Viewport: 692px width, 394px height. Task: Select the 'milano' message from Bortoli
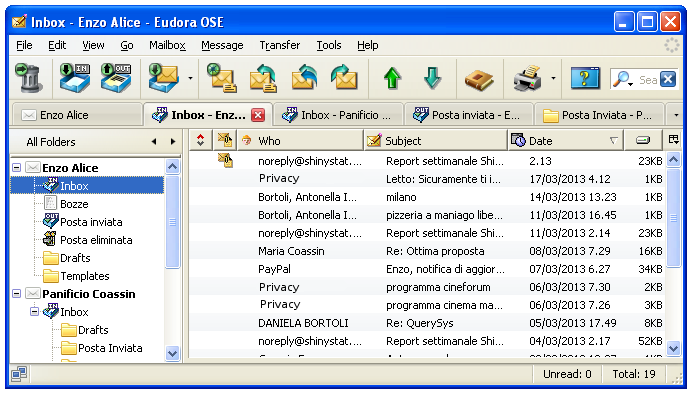[x=428, y=197]
